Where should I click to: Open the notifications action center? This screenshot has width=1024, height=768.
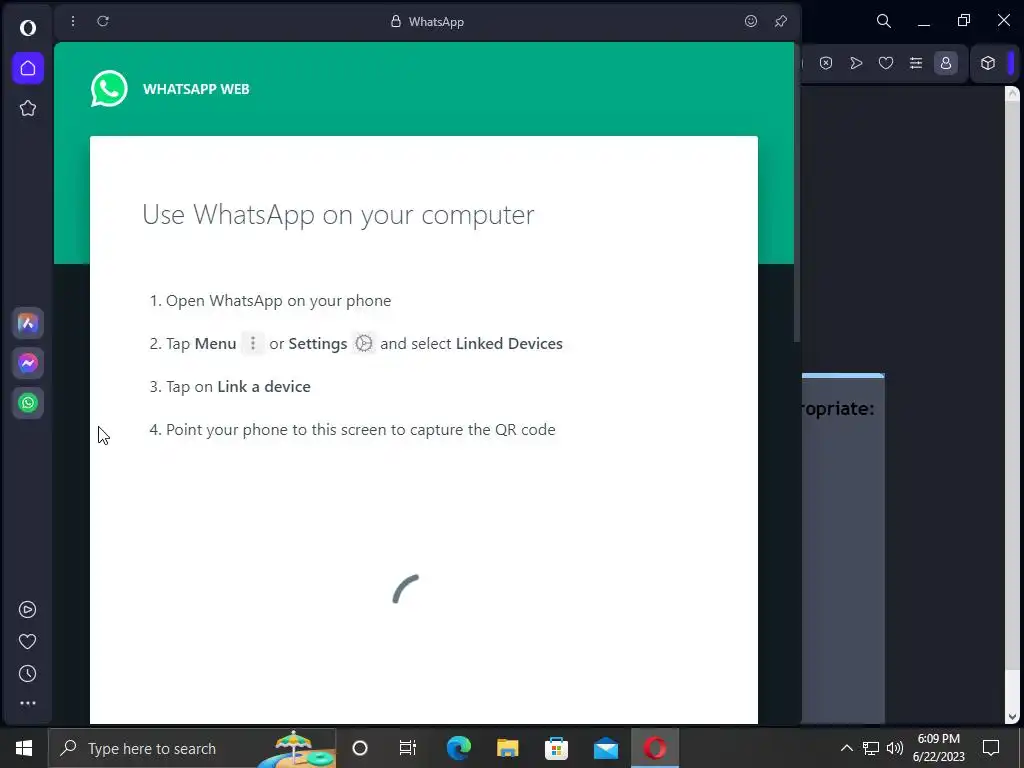click(991, 748)
